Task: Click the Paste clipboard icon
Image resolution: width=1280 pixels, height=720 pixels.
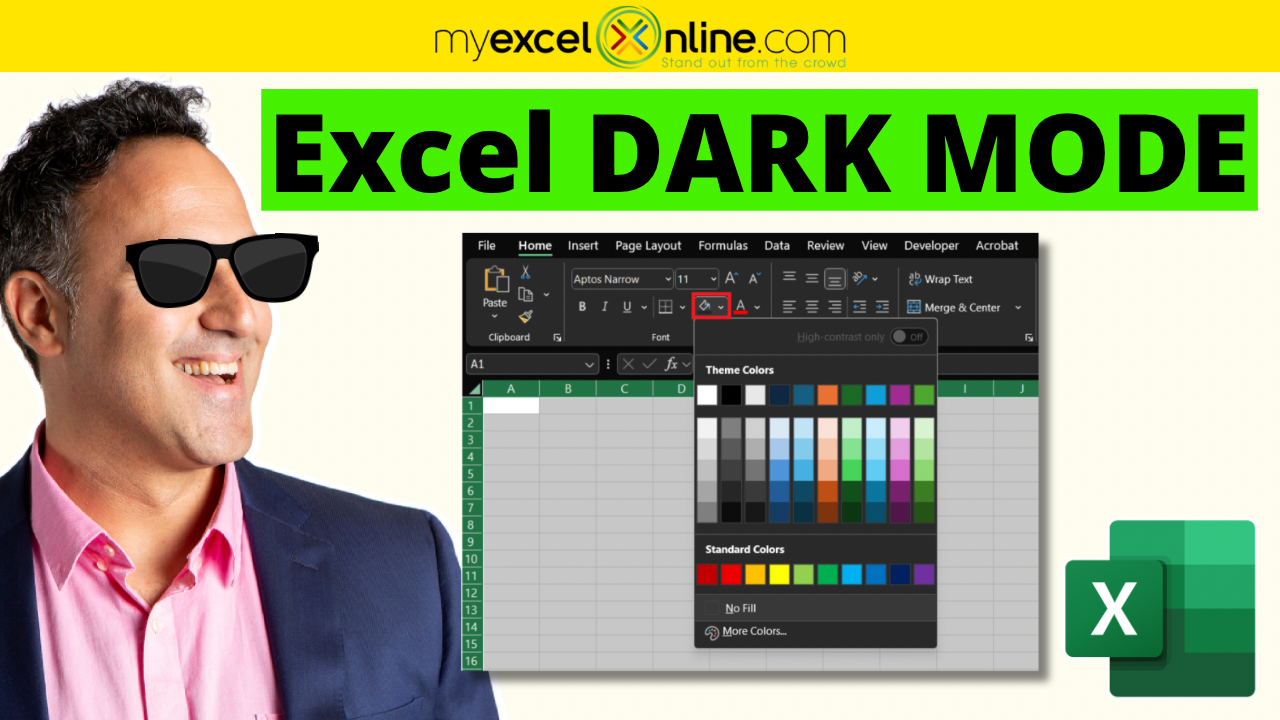Action: pyautogui.click(x=496, y=279)
